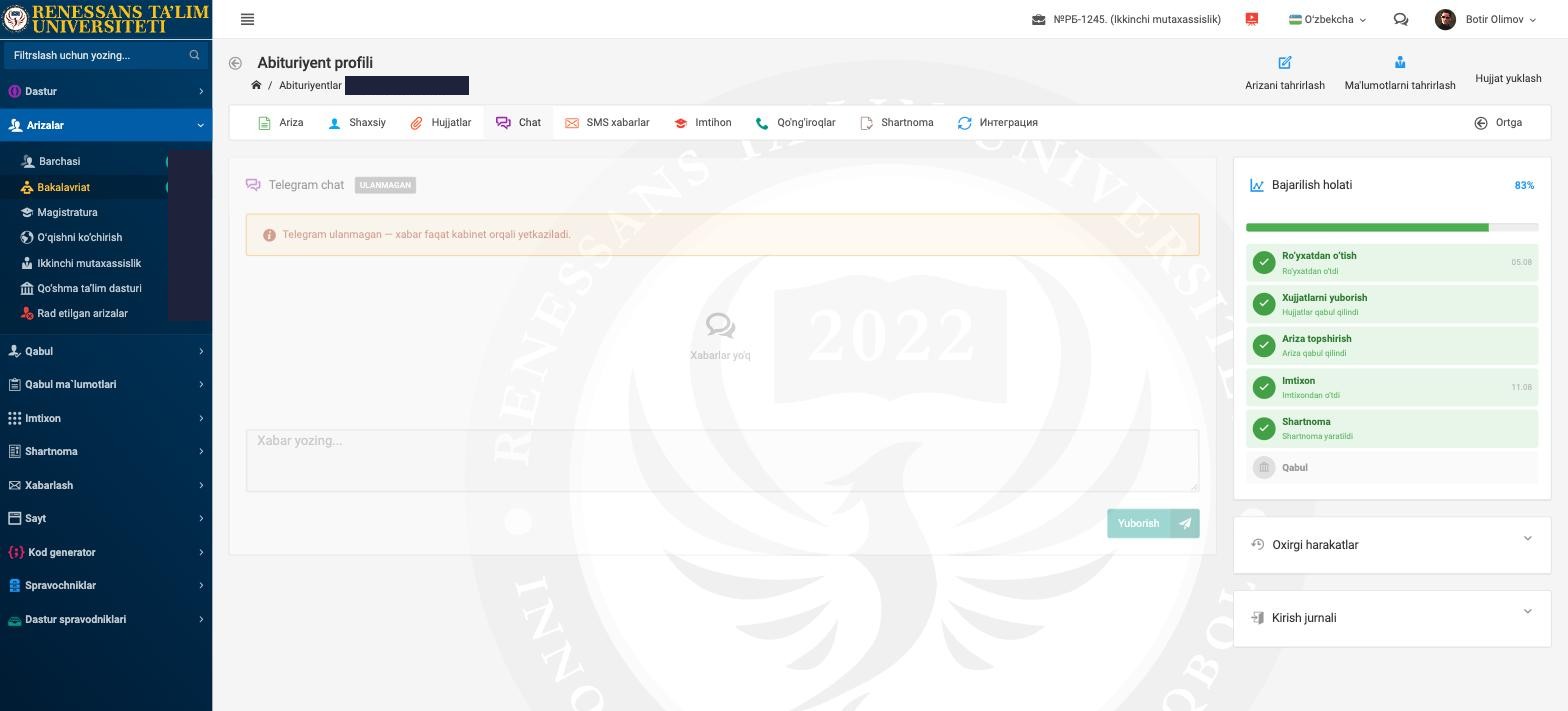Click the Yuborish send button
Image resolution: width=1568 pixels, height=711 pixels.
coord(1153,523)
